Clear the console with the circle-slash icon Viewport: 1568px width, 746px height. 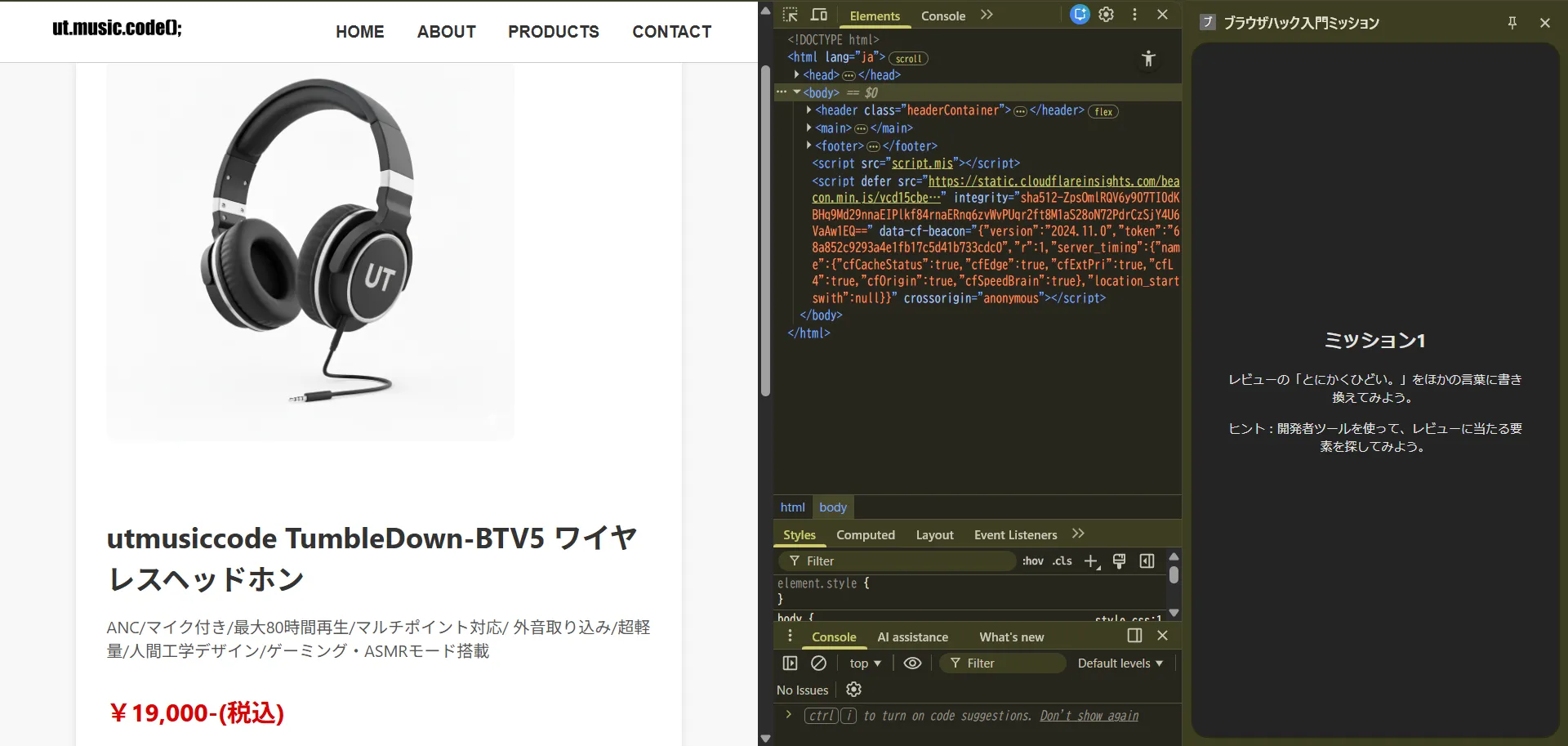point(819,663)
